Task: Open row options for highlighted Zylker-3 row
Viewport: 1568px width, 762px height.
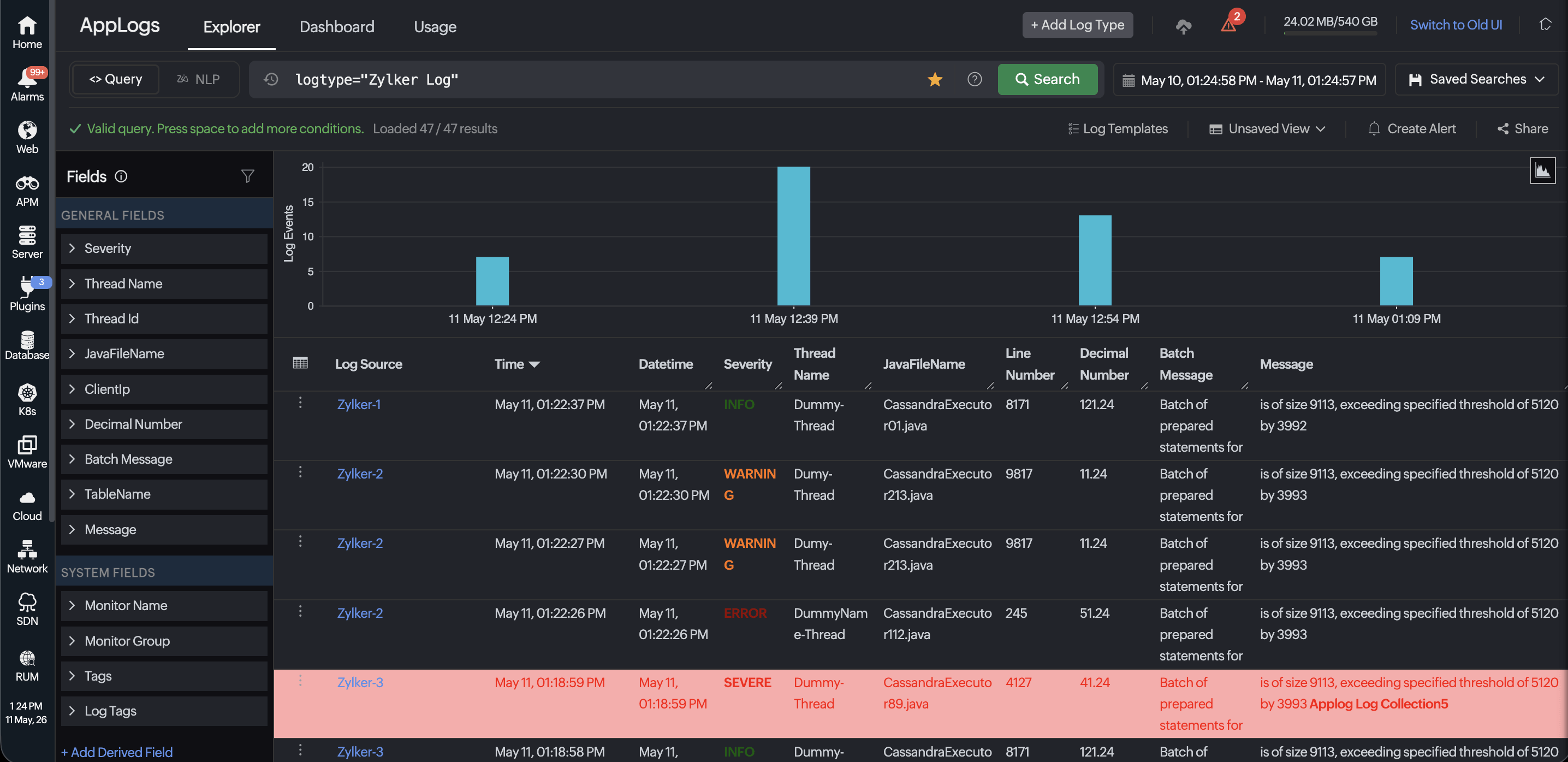Action: [300, 681]
